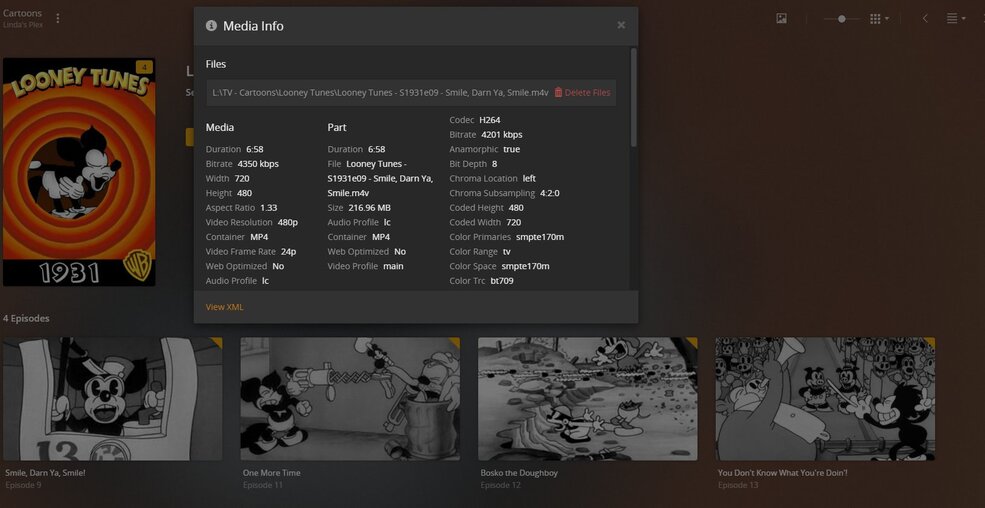
Task: Click the Cartoons library title
Action: point(23,13)
